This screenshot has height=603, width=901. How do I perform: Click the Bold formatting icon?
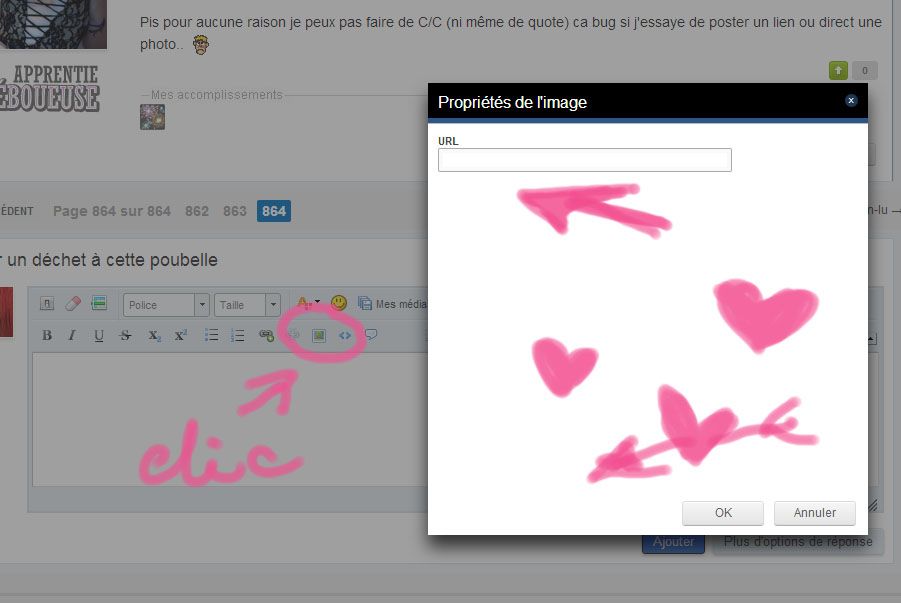[47, 336]
